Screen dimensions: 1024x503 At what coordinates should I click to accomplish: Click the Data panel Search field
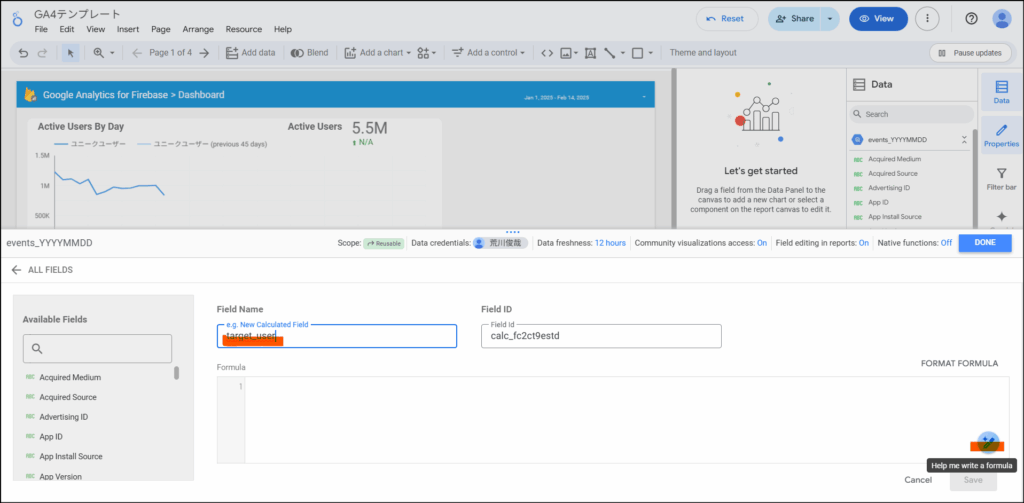[912, 114]
